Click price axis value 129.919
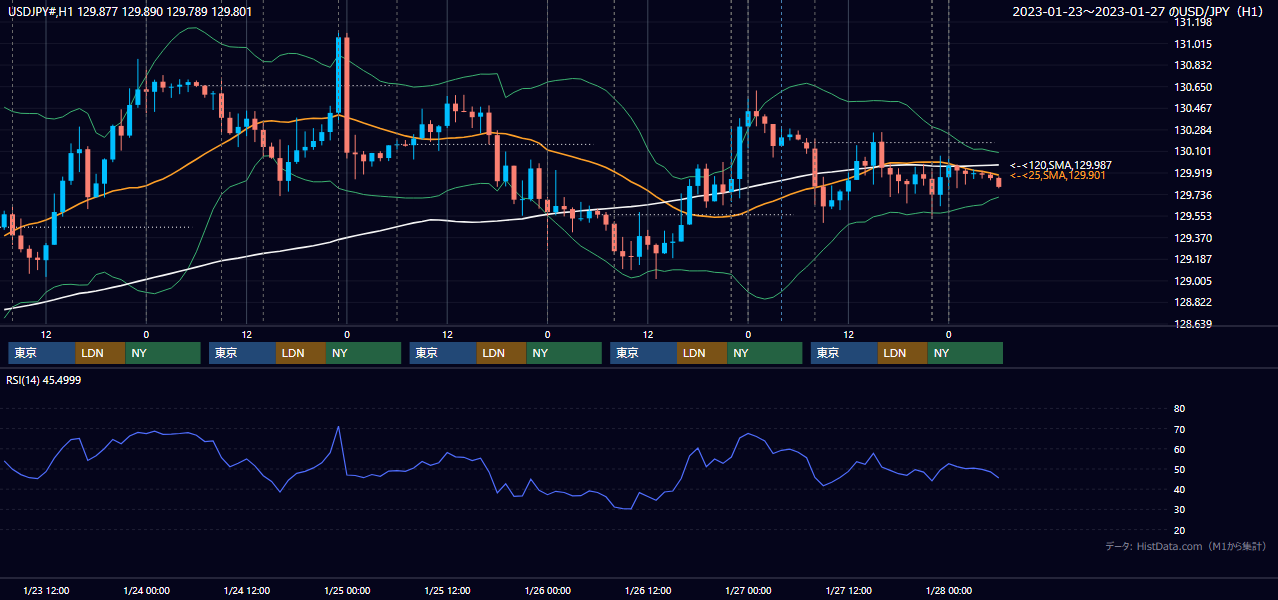Viewport: 1278px width, 600px height. [x=1193, y=174]
